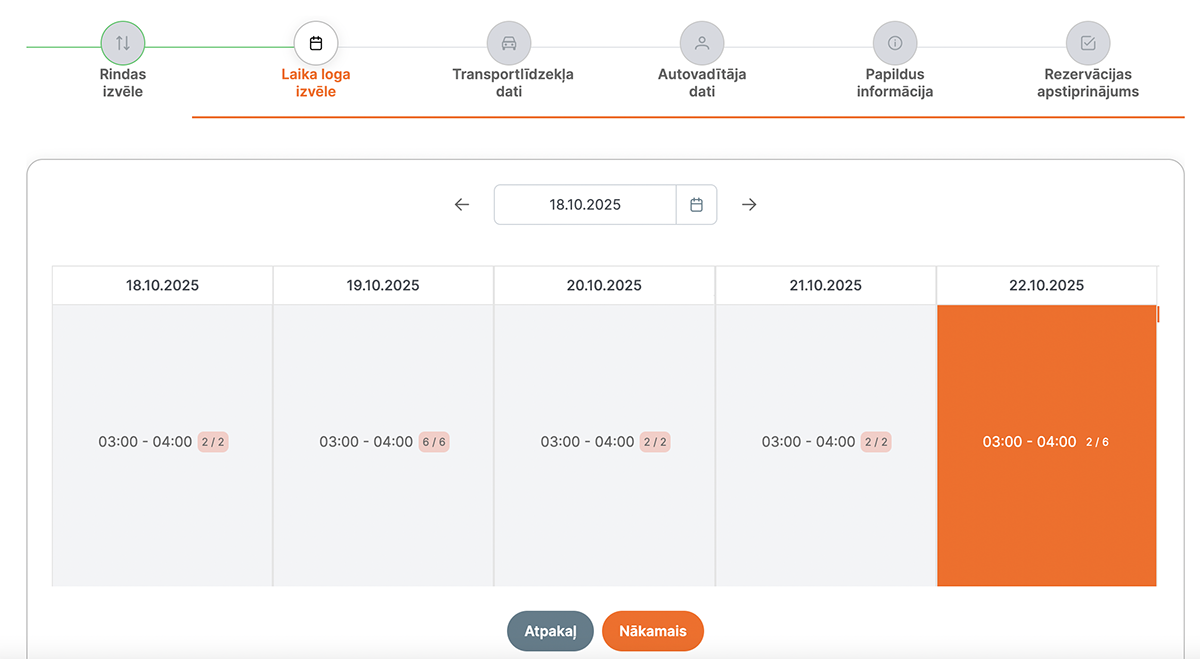Click the Papildus informācija info icon
Screen dimensions: 1200x659
pyautogui.click(x=895, y=43)
